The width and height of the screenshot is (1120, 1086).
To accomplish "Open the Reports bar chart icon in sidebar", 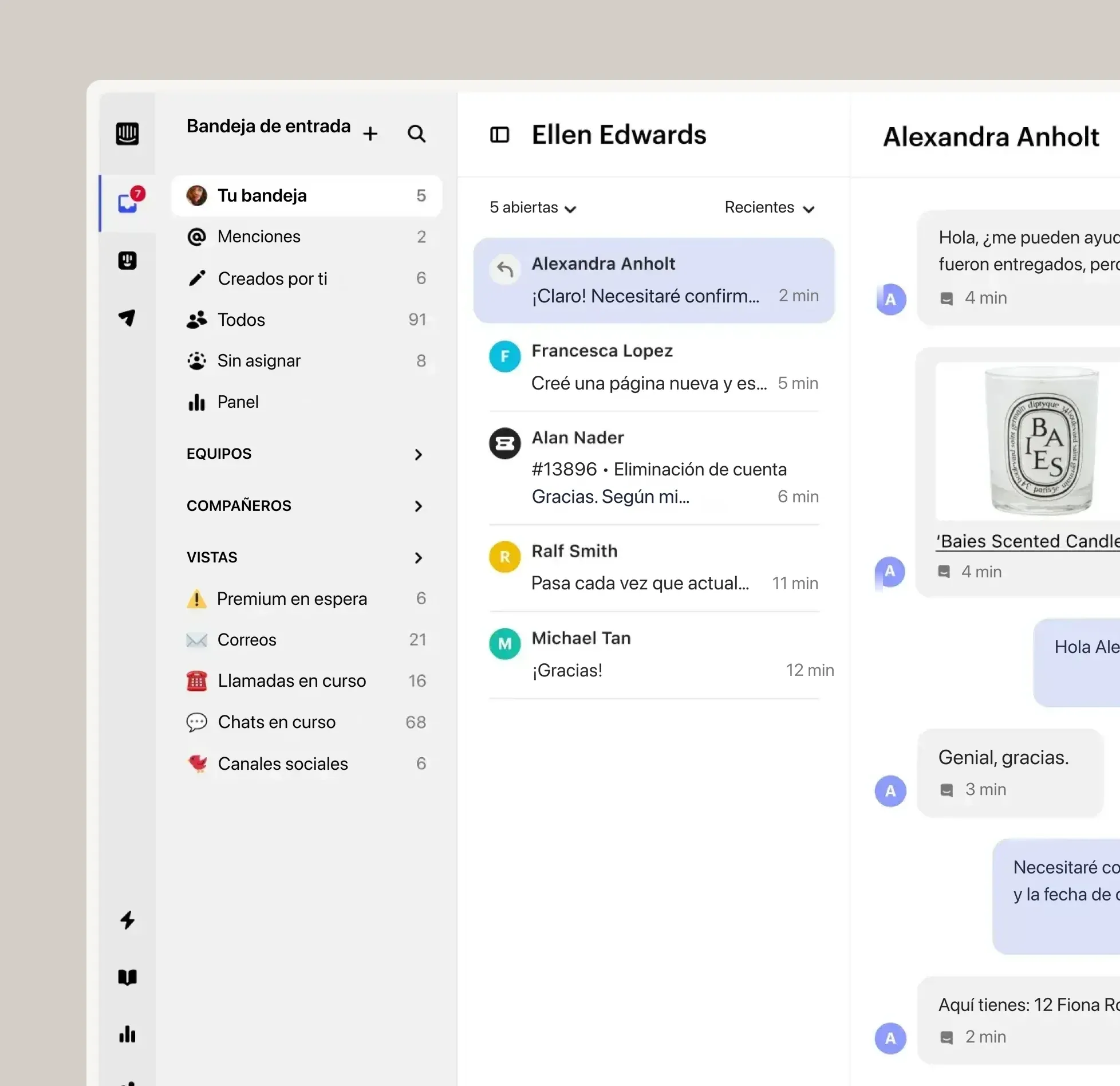I will coord(127,1034).
